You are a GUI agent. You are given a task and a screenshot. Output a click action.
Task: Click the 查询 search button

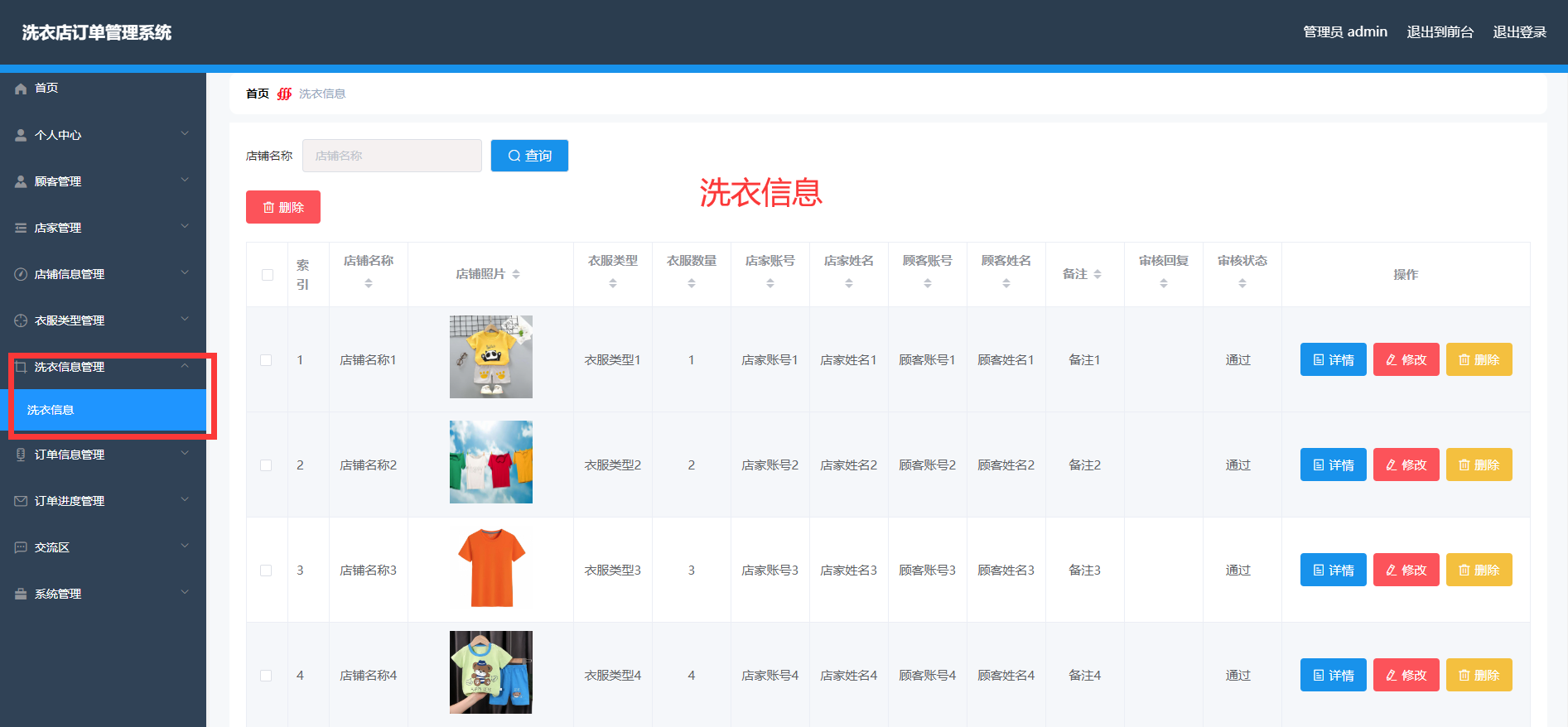click(529, 156)
